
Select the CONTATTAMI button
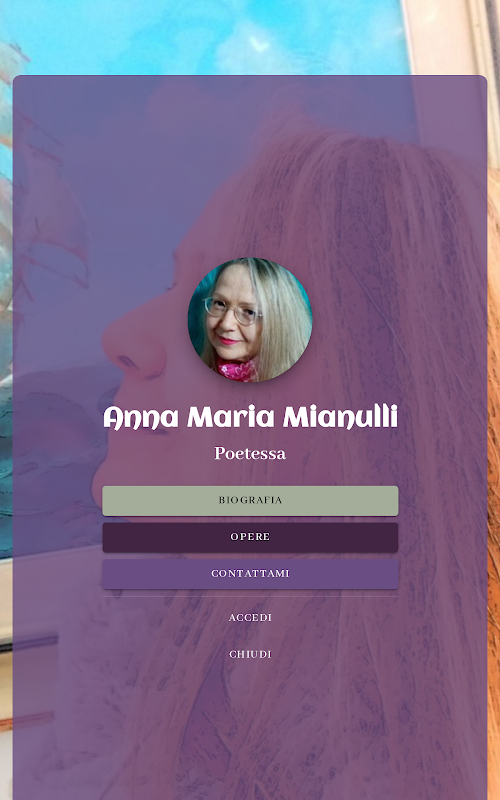coord(250,574)
